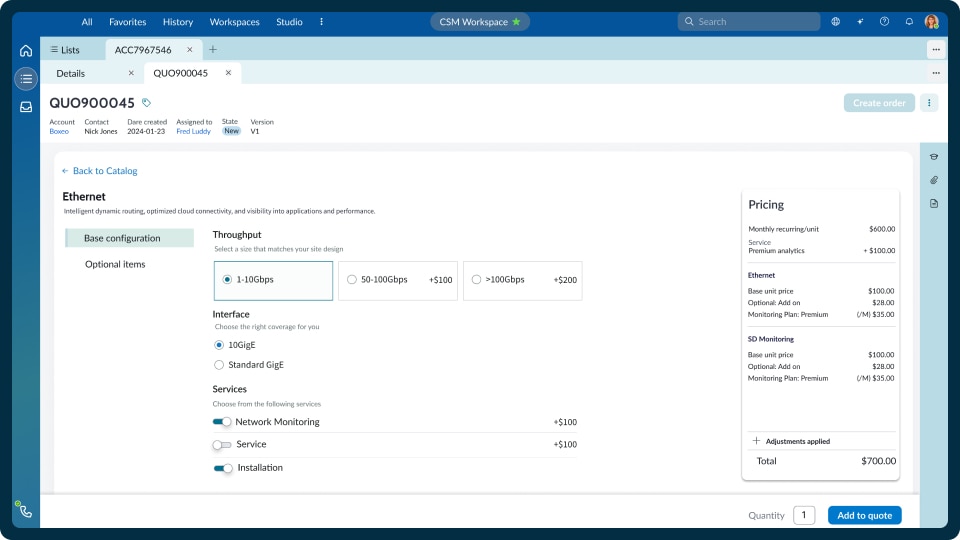
Task: Open the Favorites menu
Action: point(127,21)
